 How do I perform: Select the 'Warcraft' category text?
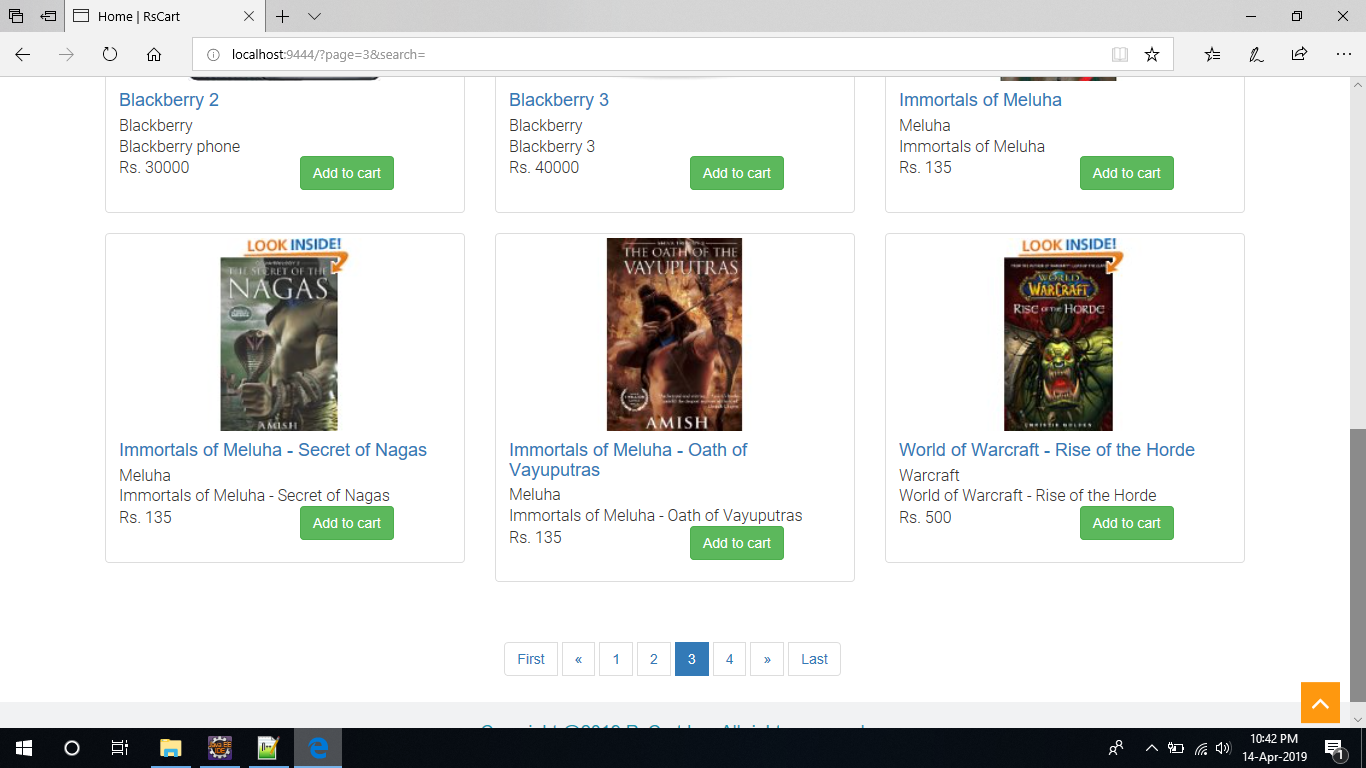(x=929, y=476)
